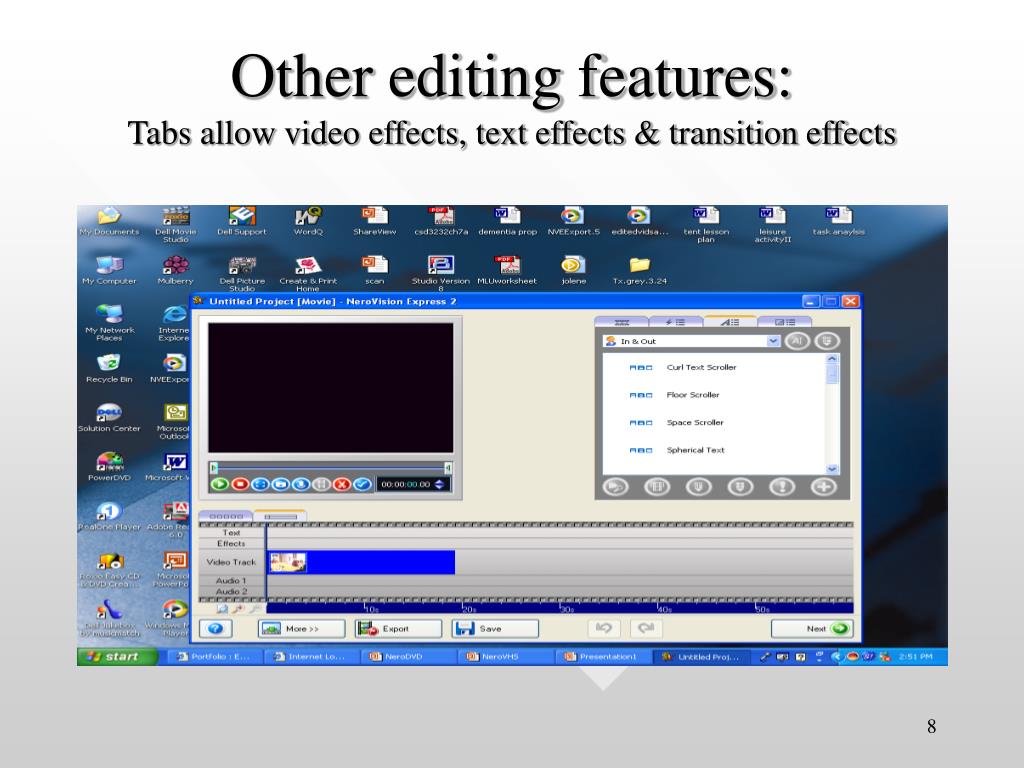Viewport: 1024px width, 768px height.
Task: Click the effects list scroll up arrow
Action: 831,359
